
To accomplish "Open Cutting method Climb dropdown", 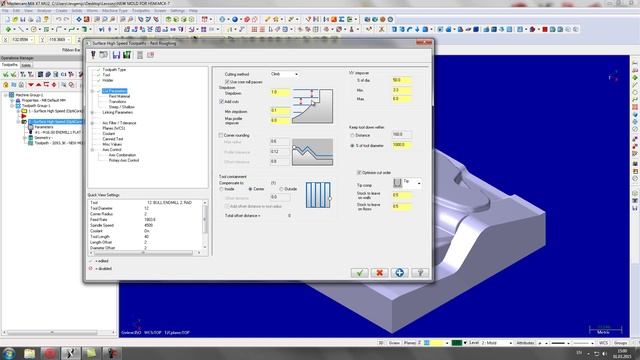I will [x=284, y=74].
